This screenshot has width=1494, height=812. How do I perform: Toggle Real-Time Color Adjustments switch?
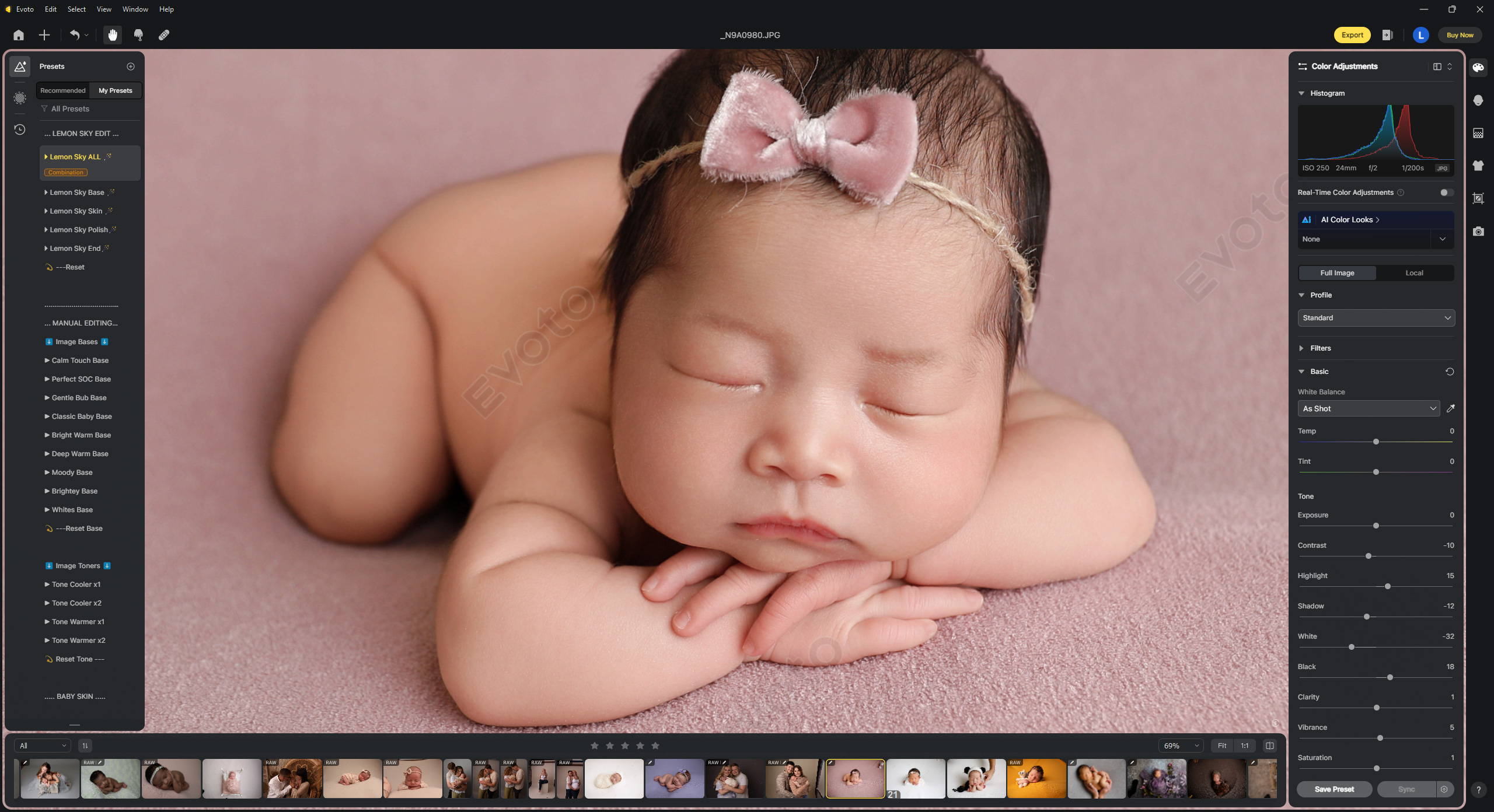click(1446, 192)
